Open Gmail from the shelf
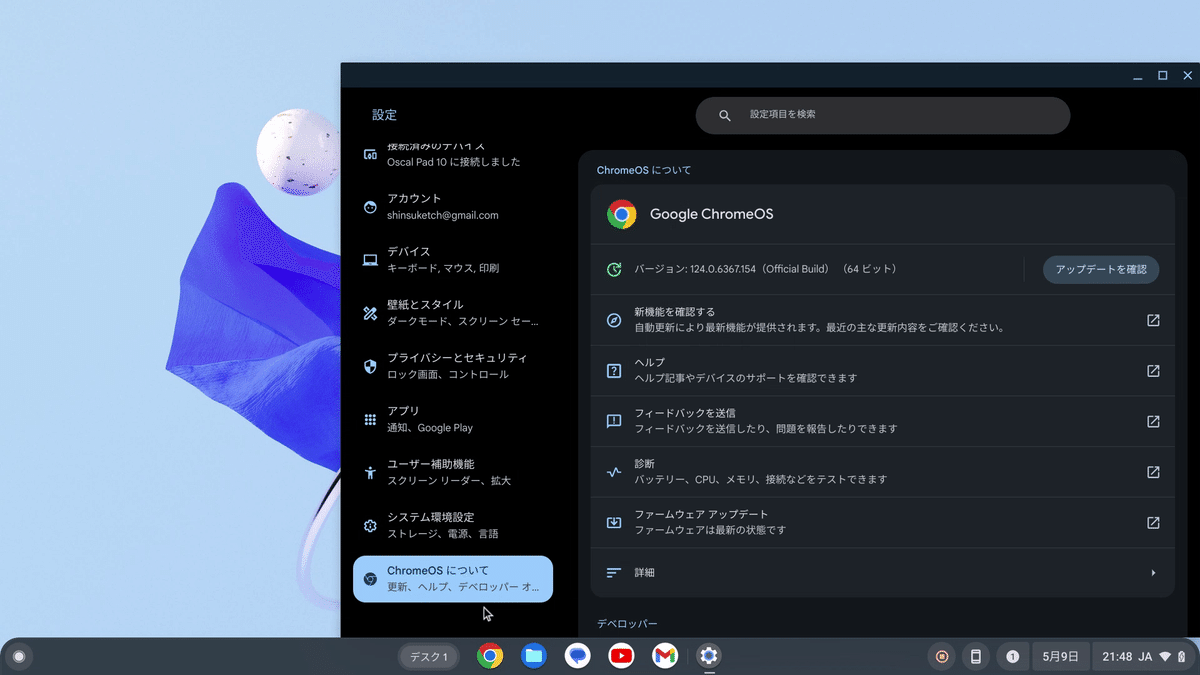Image resolution: width=1200 pixels, height=675 pixels. tap(665, 656)
